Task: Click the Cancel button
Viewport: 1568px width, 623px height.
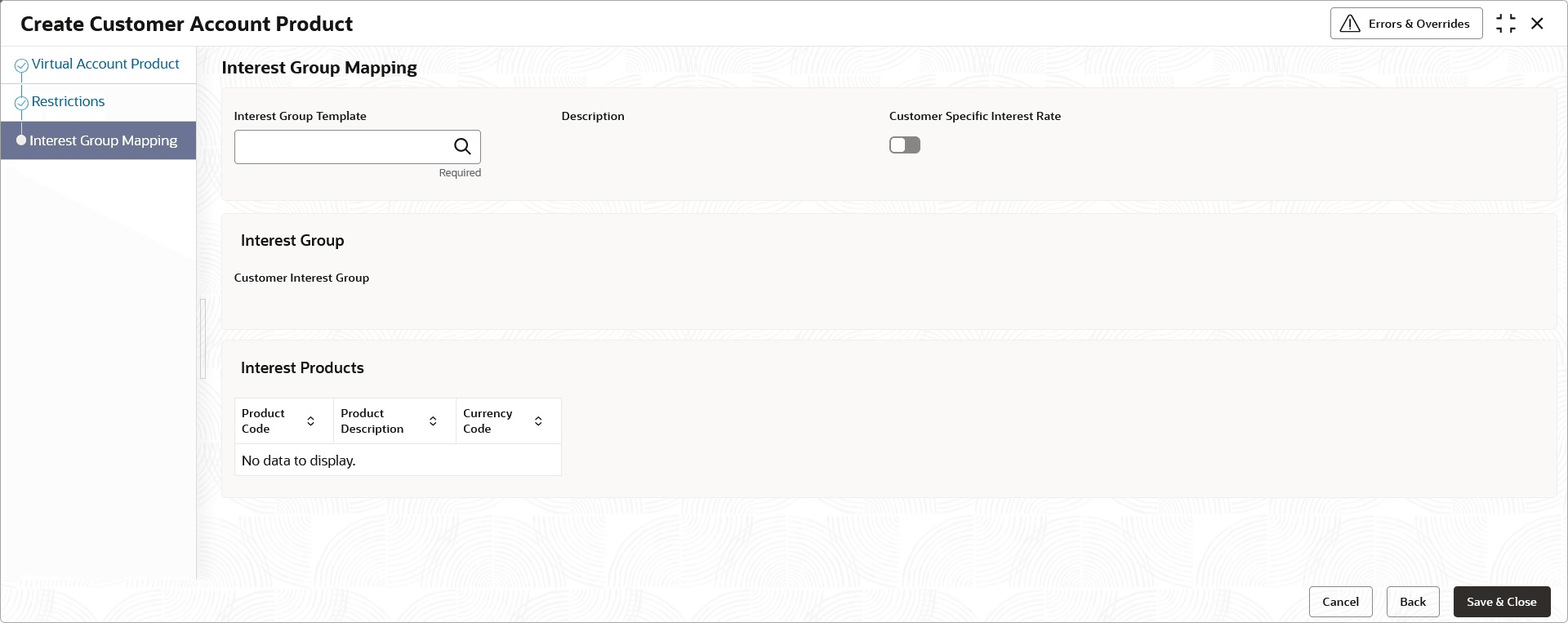Action: (1341, 602)
